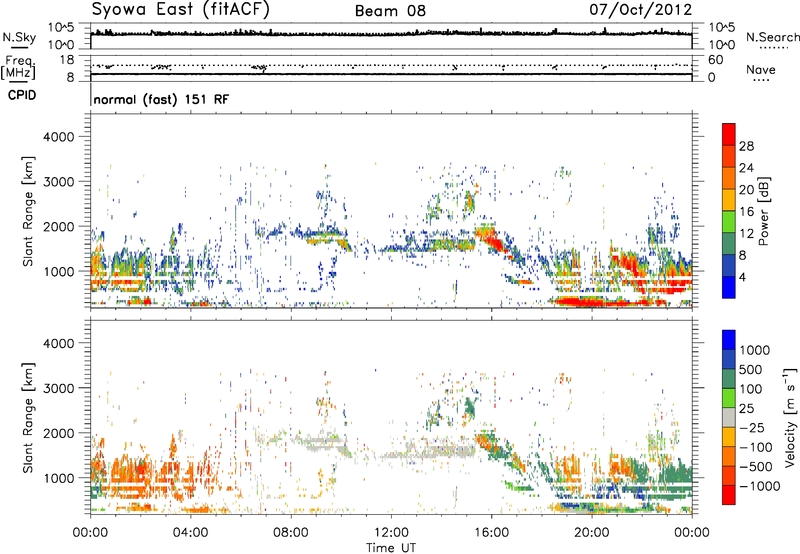Click the '18' frequency axis value

coord(67,60)
